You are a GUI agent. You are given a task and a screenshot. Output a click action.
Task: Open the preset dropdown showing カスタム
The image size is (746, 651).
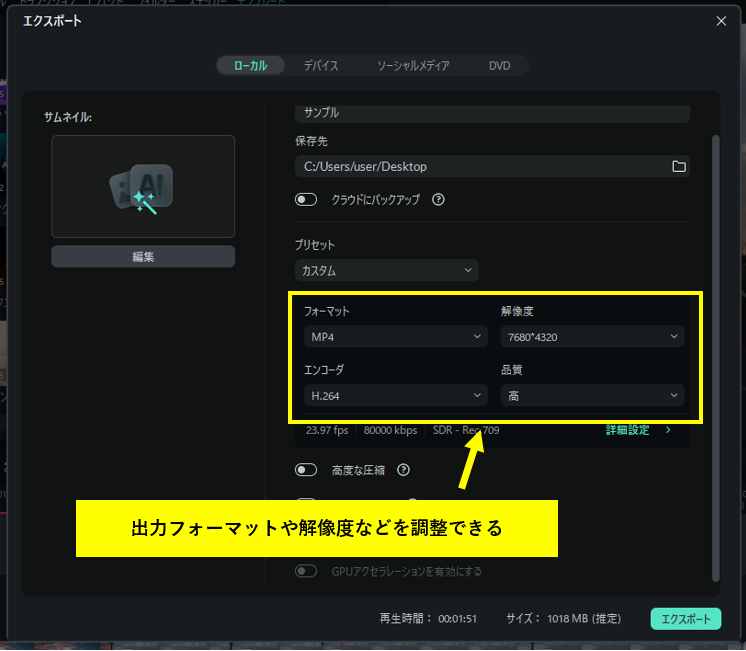coord(386,270)
